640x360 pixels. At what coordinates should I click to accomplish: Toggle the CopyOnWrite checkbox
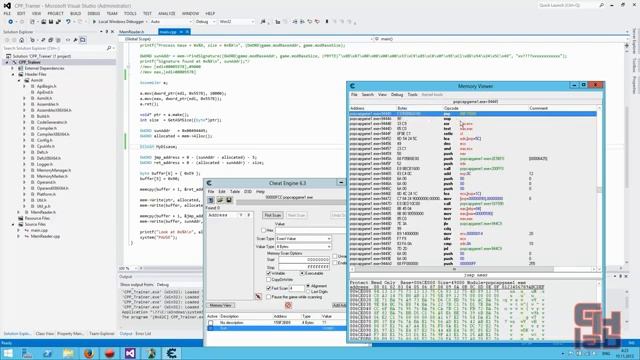(269, 280)
